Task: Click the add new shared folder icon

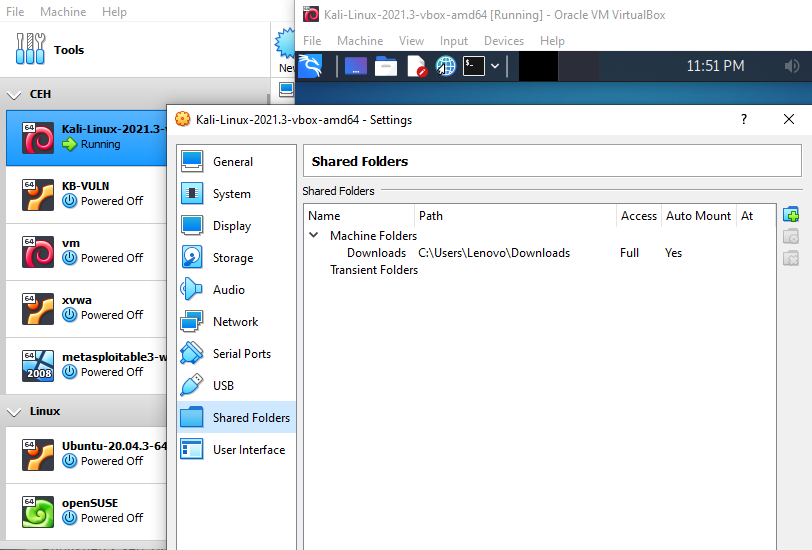Action: pyautogui.click(x=791, y=214)
